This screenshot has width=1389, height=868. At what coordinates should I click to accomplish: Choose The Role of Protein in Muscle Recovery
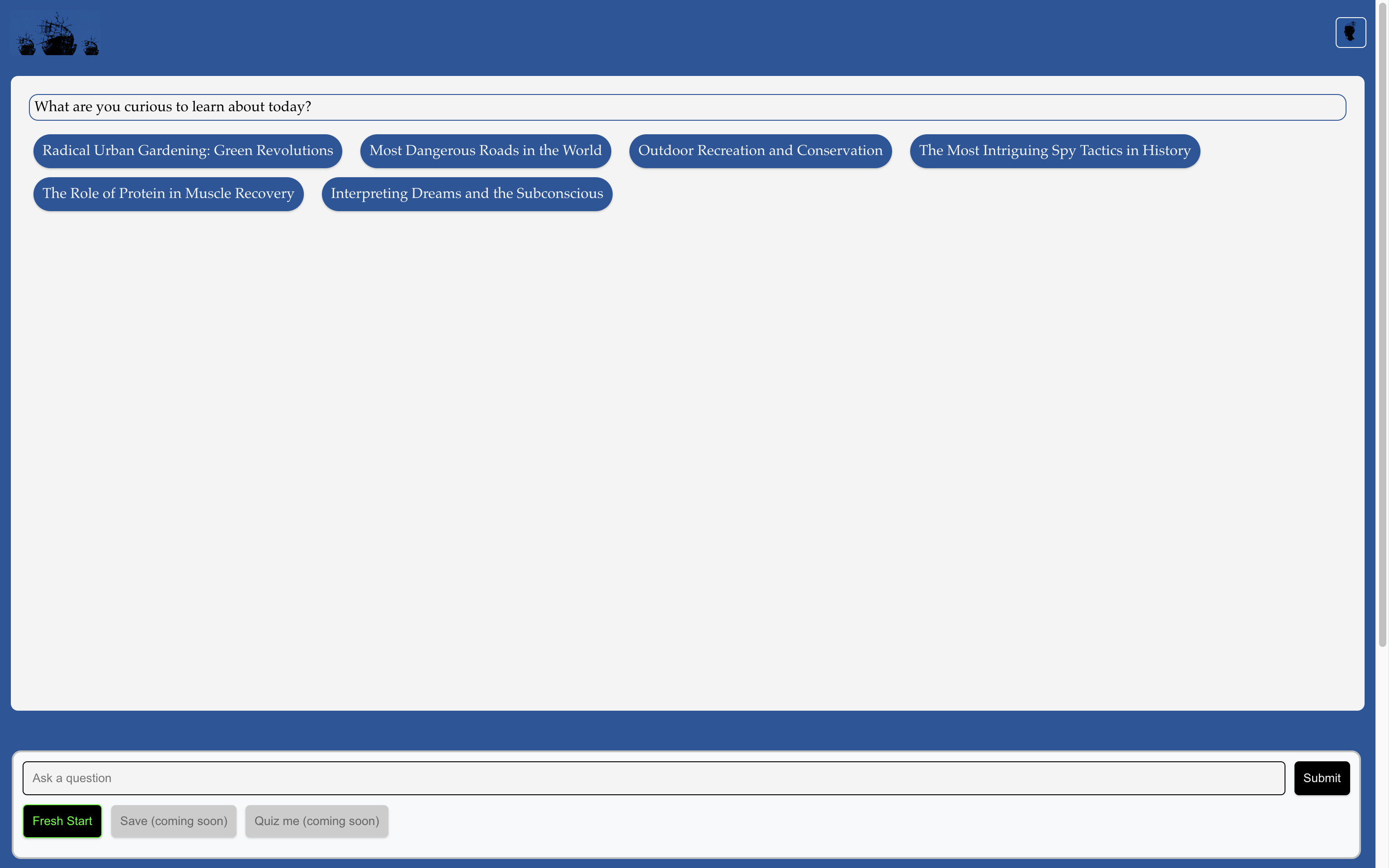(168, 194)
